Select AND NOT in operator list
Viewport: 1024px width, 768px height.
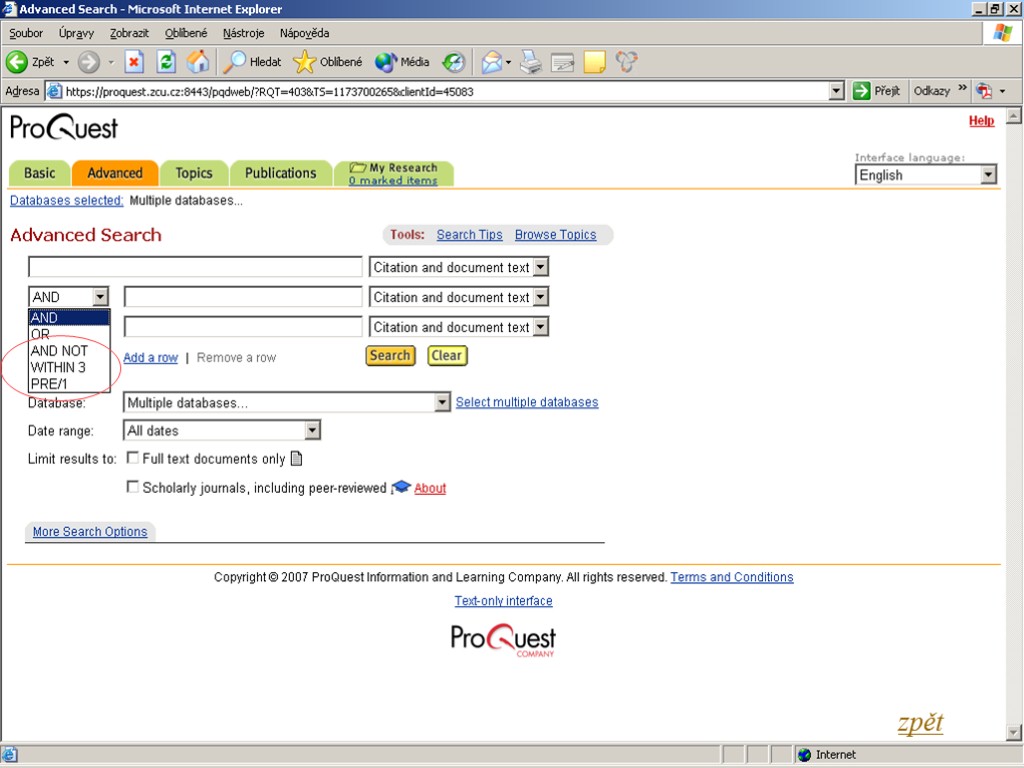(69, 351)
